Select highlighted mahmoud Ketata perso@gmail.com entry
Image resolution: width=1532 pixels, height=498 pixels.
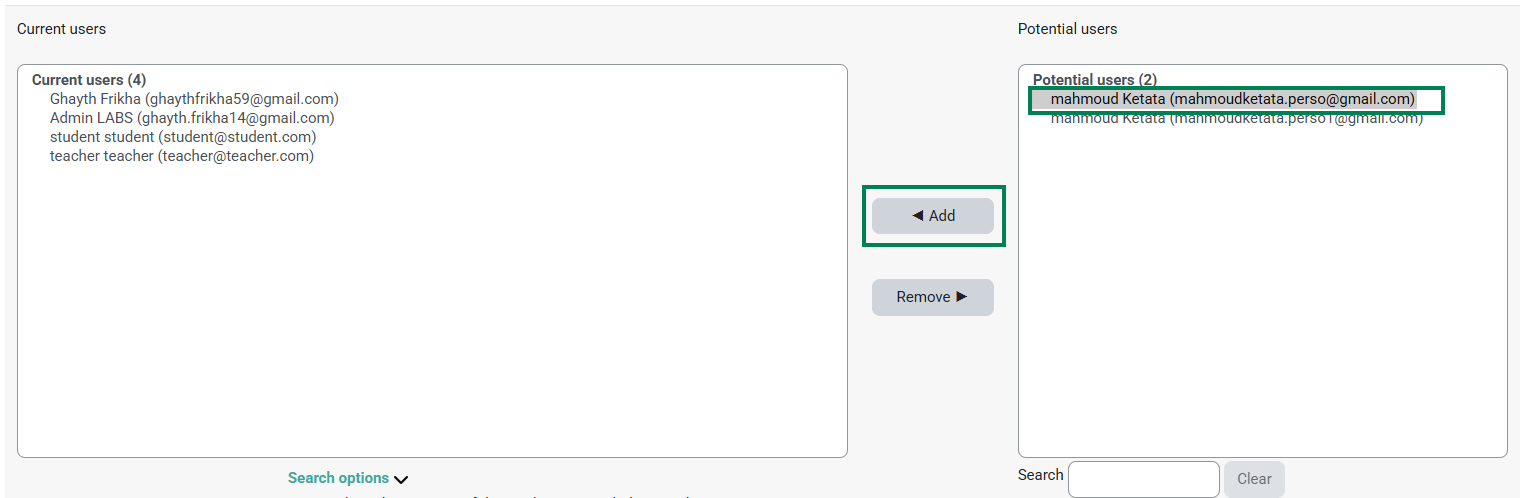1232,99
